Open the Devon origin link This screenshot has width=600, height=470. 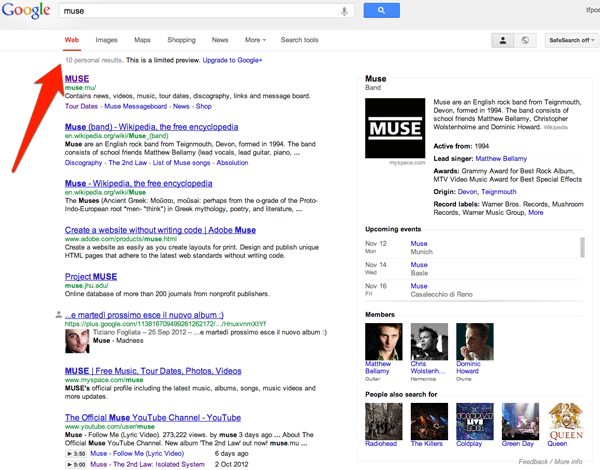[x=467, y=192]
